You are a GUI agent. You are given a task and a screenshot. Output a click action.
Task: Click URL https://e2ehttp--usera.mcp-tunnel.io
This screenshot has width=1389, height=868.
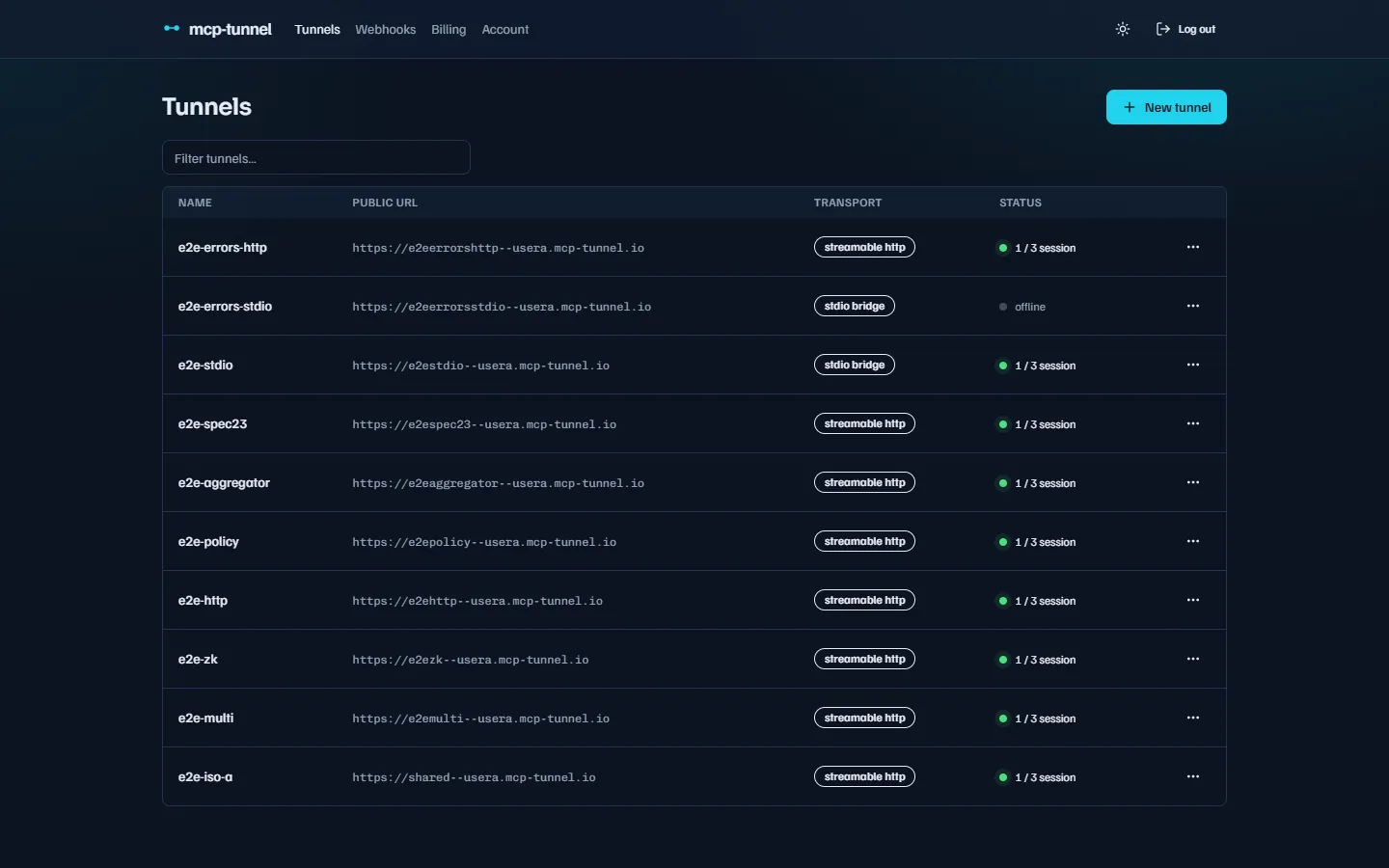pos(477,601)
